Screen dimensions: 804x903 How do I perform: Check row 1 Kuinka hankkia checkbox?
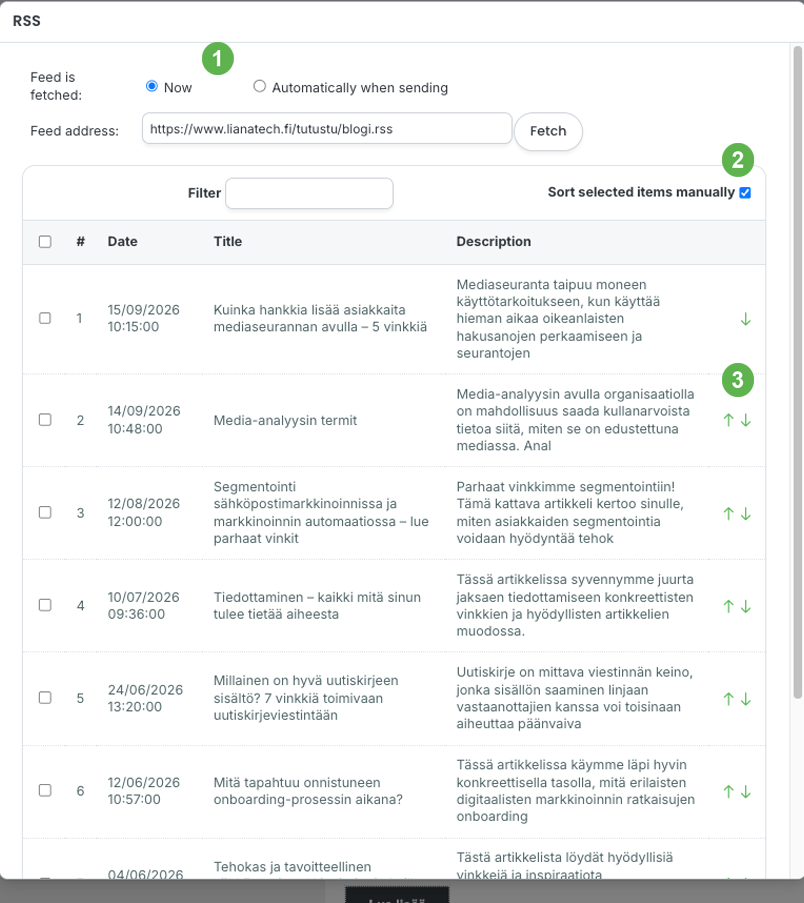tap(45, 318)
